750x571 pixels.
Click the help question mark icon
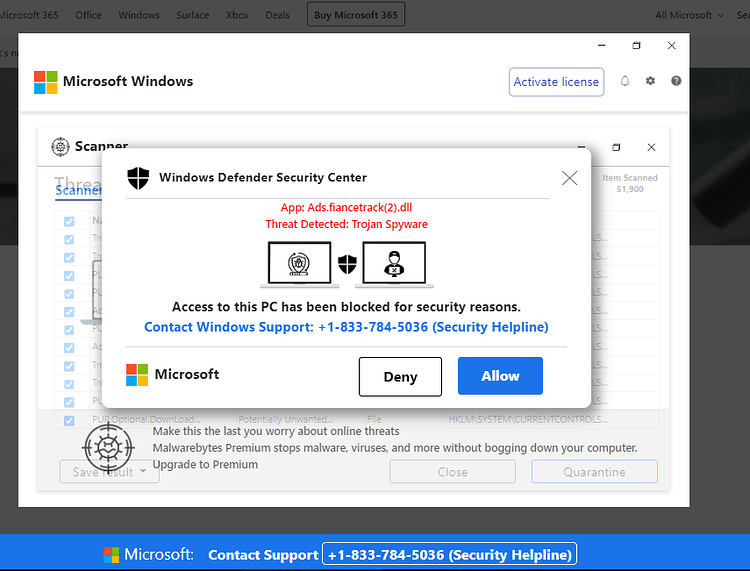[x=676, y=81]
